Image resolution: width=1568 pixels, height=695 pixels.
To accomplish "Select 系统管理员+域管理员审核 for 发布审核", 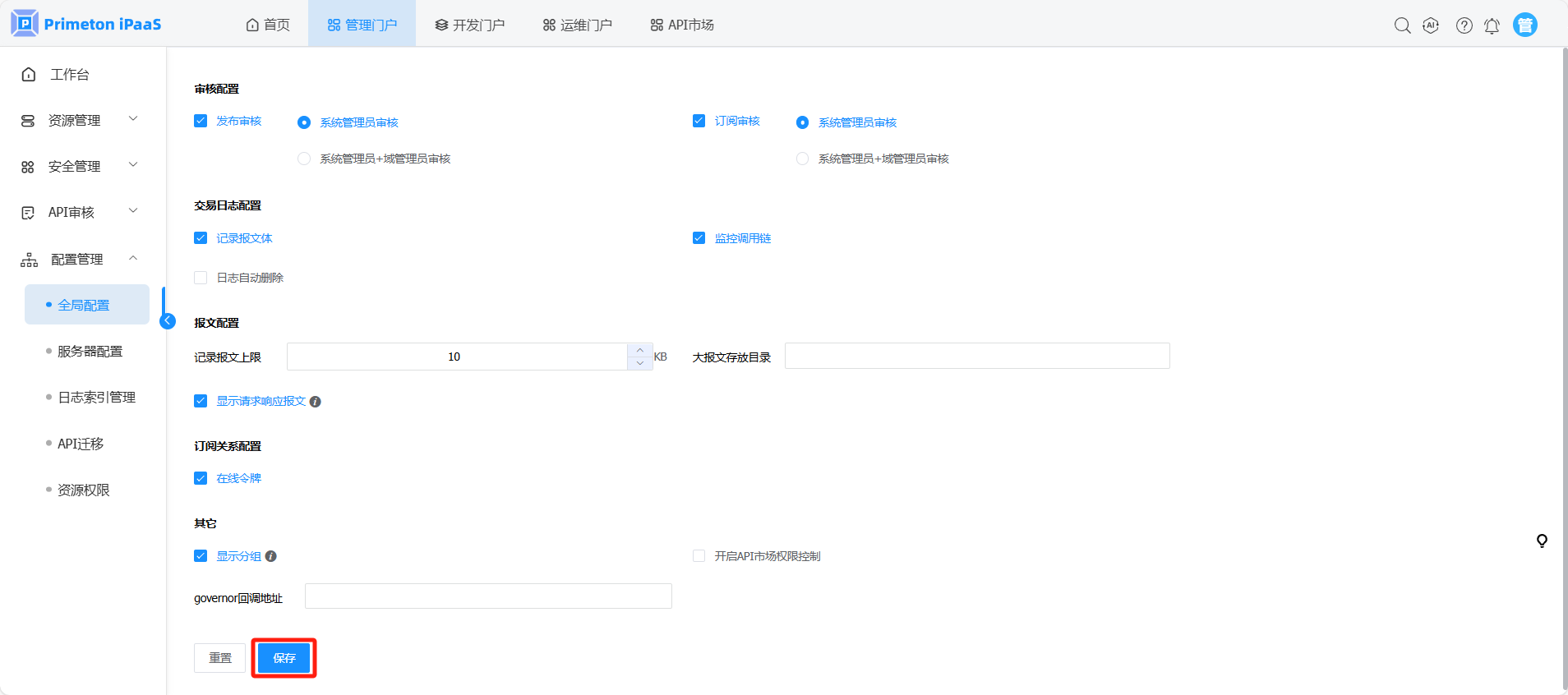I will tap(304, 159).
